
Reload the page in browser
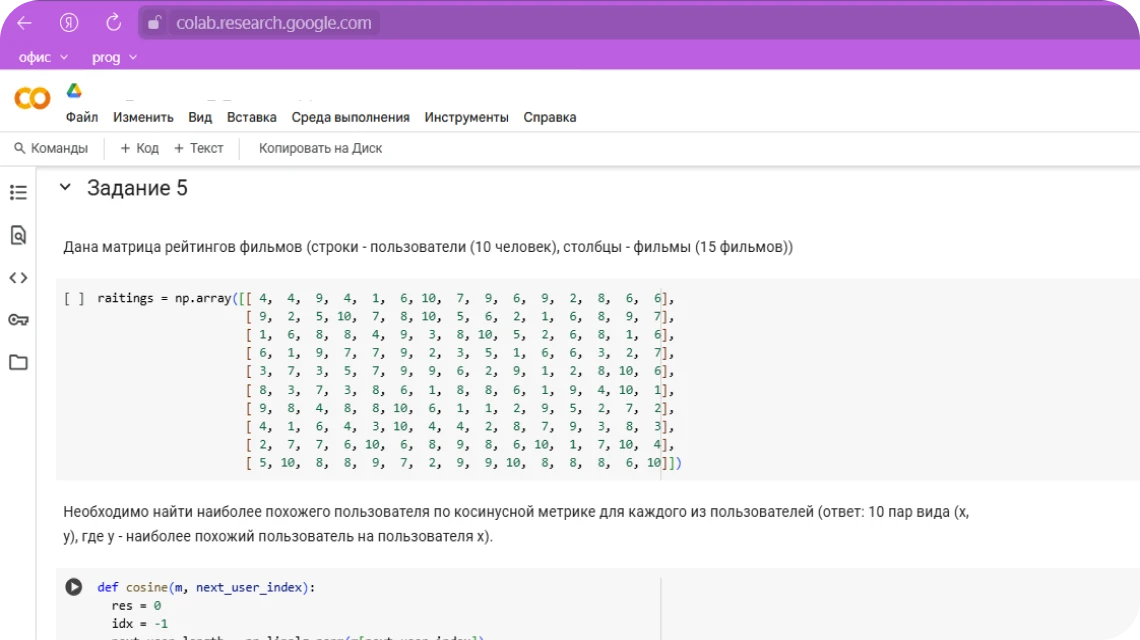114,23
